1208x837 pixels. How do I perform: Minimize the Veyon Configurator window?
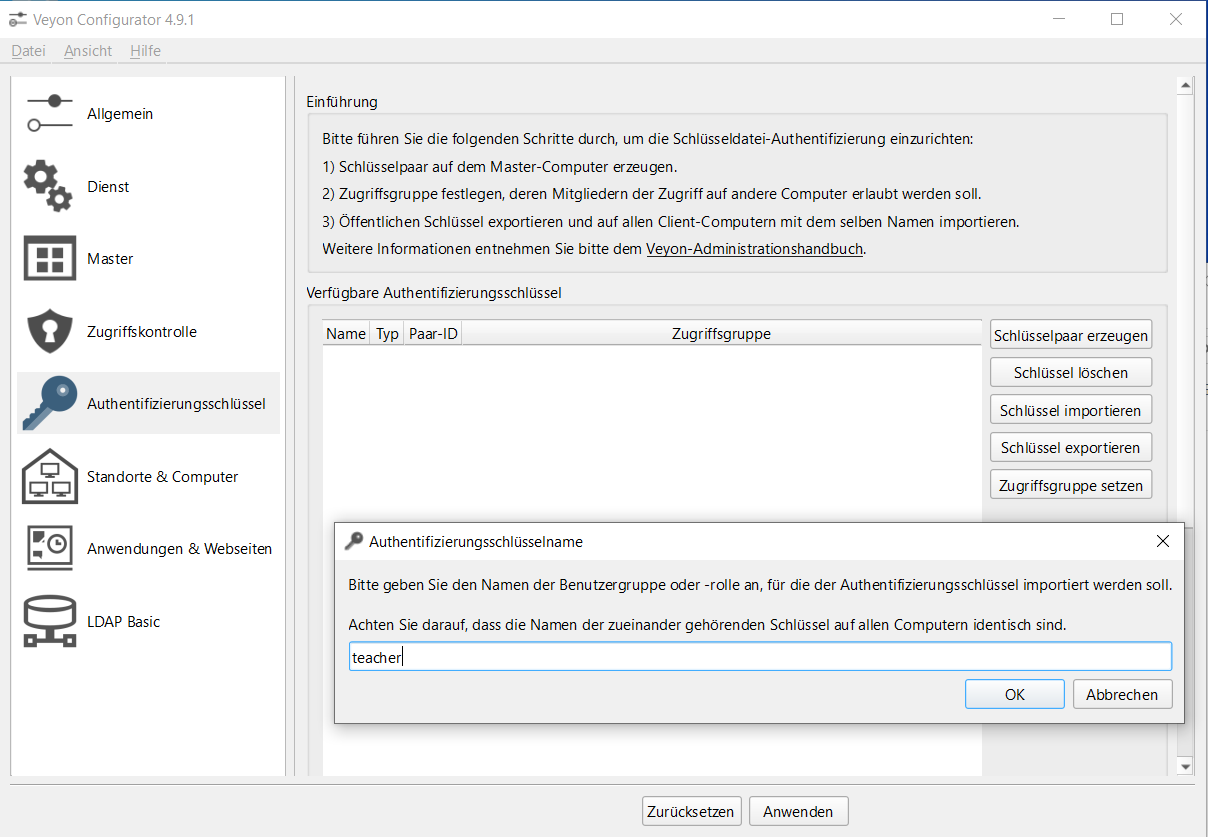tap(1058, 18)
